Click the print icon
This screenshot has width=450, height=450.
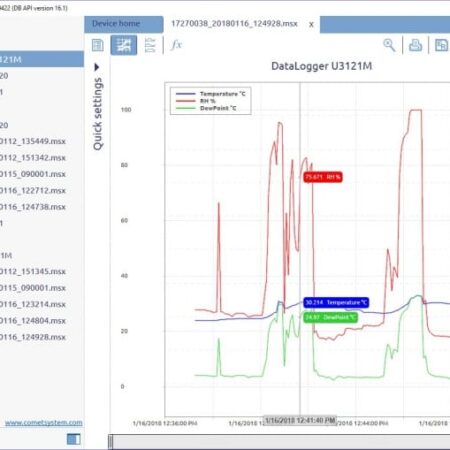point(415,45)
